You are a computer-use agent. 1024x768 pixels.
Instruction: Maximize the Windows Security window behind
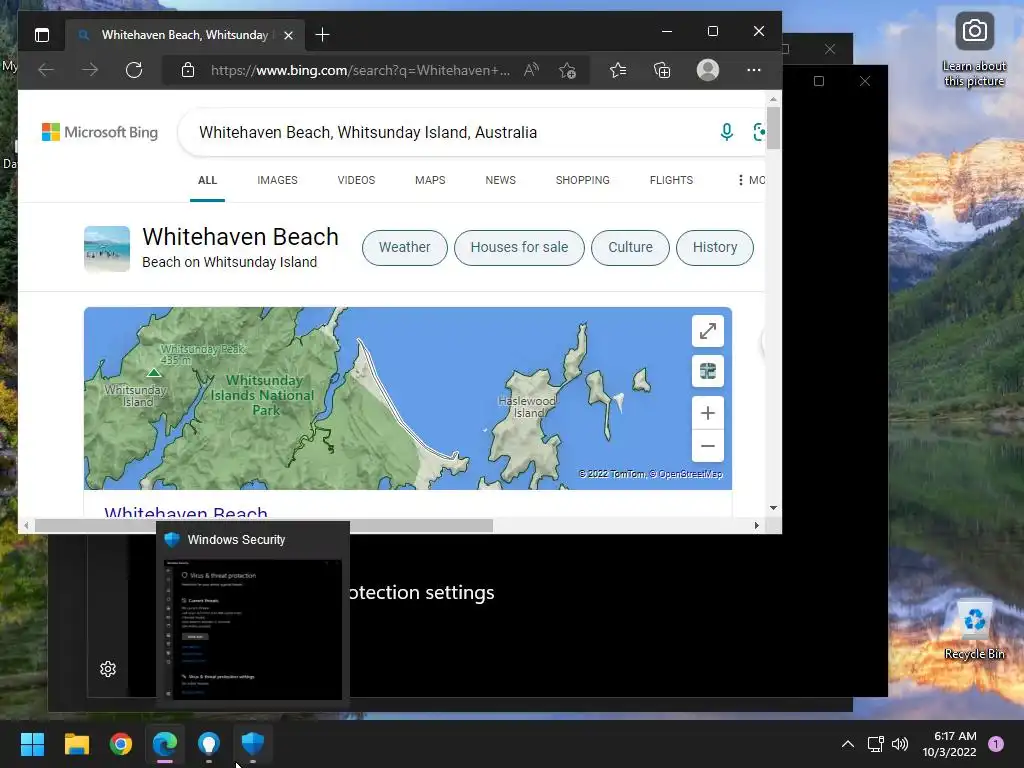(818, 81)
